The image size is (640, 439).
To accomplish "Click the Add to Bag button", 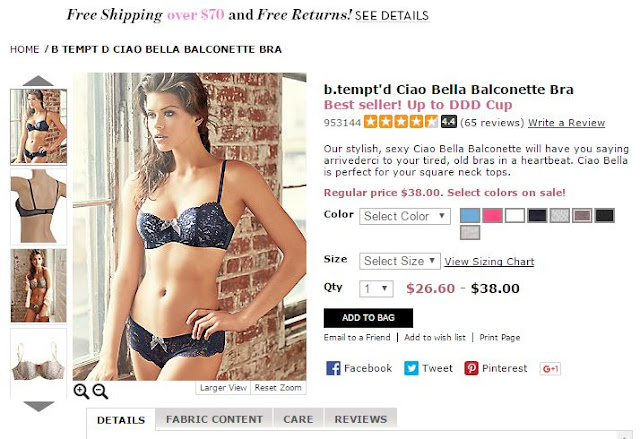I will 368,318.
